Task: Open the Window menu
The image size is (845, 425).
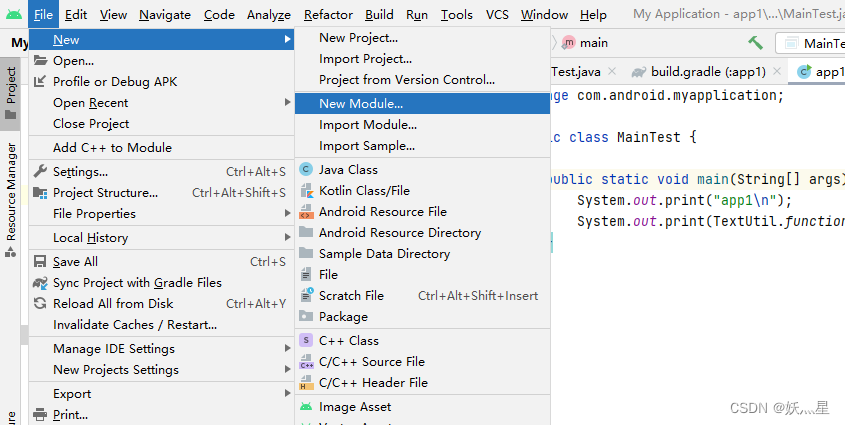Action: point(544,15)
